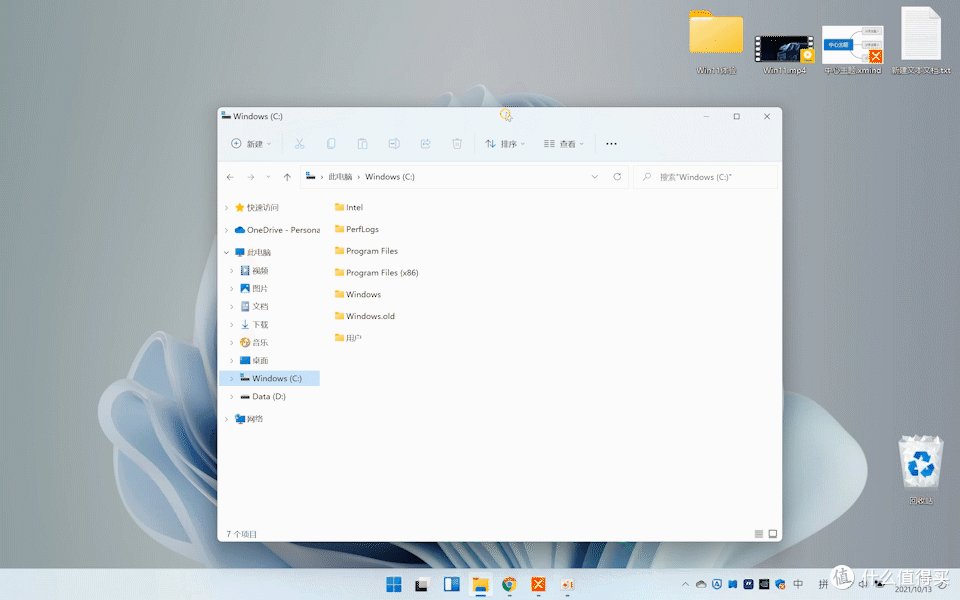Click the Copy icon in toolbar
Image resolution: width=960 pixels, height=600 pixels.
pyautogui.click(x=331, y=144)
